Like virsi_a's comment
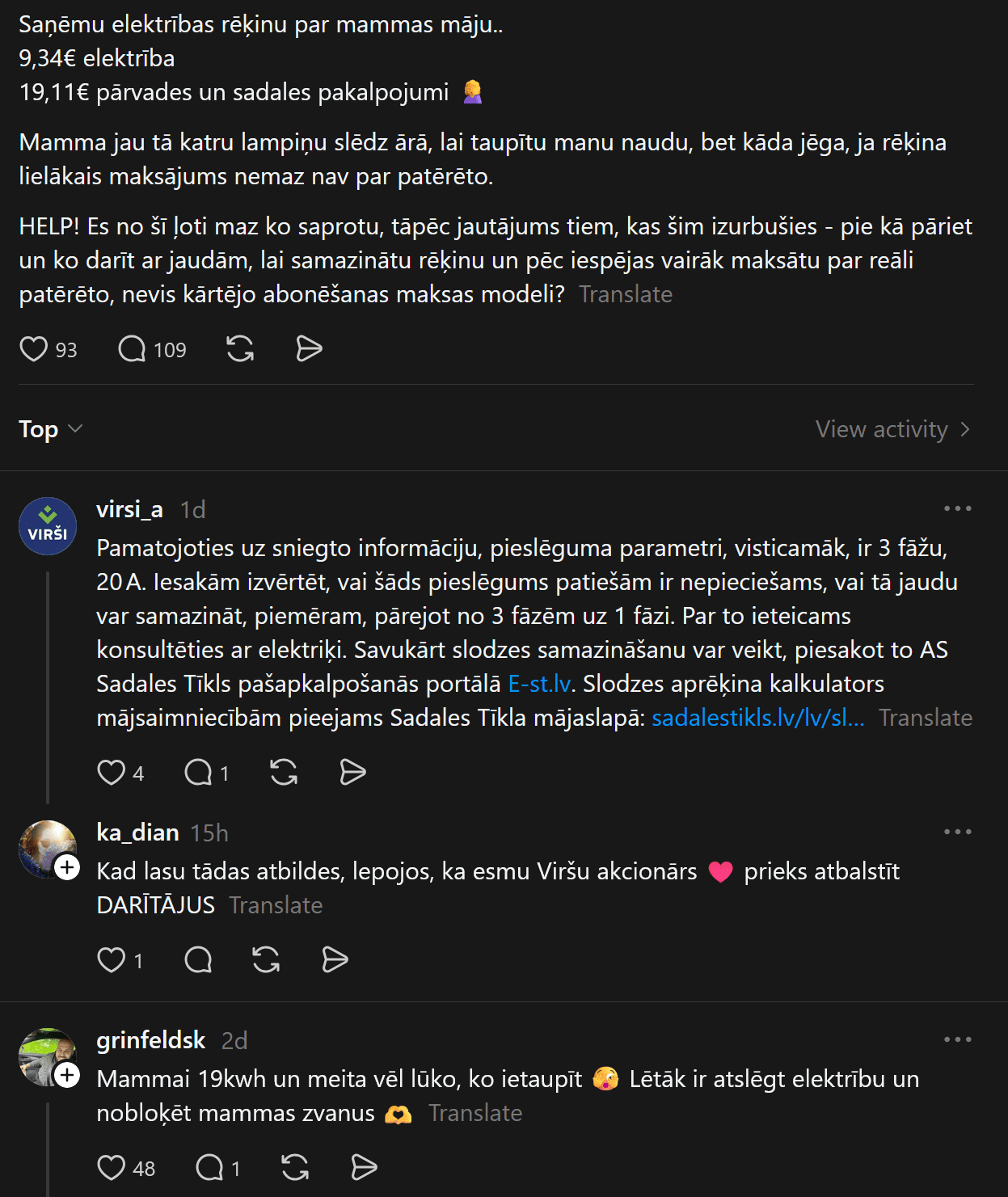The image size is (1008, 1197). [x=112, y=773]
